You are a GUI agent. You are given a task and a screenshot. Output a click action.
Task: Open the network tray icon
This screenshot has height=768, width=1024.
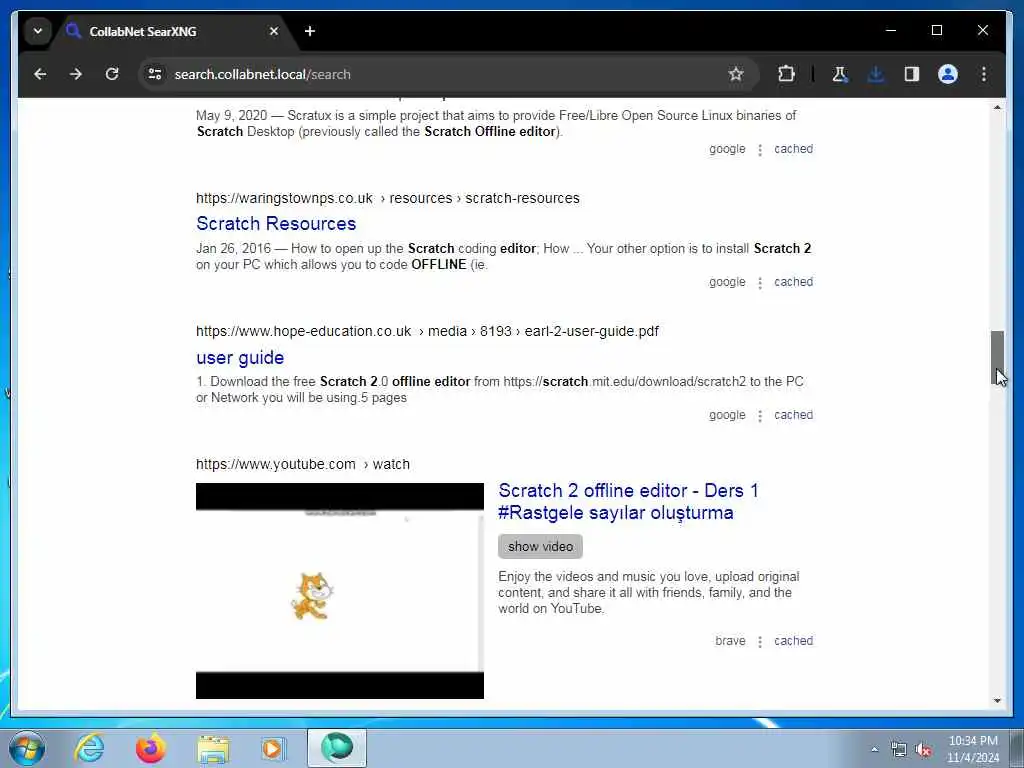[x=899, y=750]
